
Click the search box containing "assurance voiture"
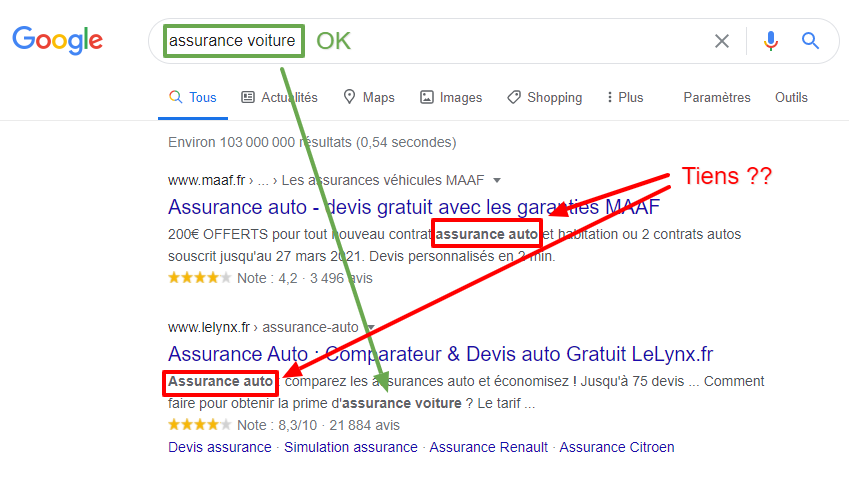click(x=493, y=41)
